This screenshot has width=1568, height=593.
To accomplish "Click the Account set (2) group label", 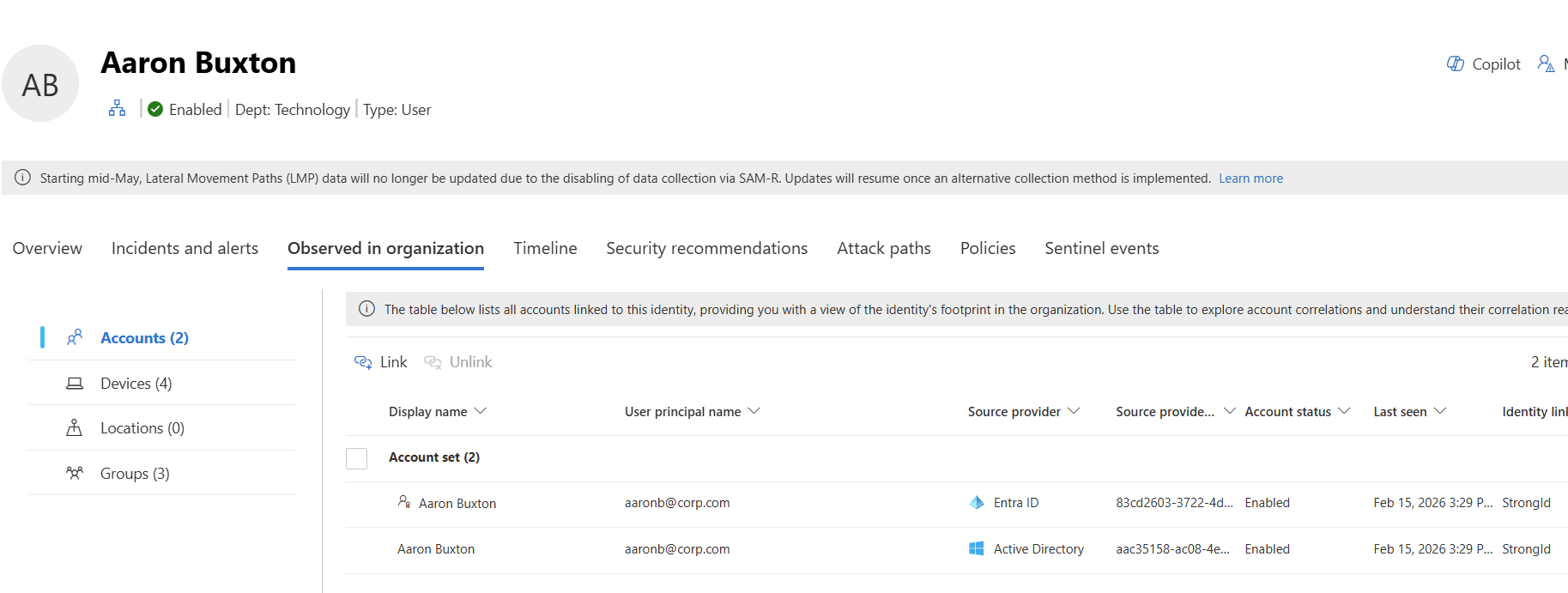I will tap(434, 457).
